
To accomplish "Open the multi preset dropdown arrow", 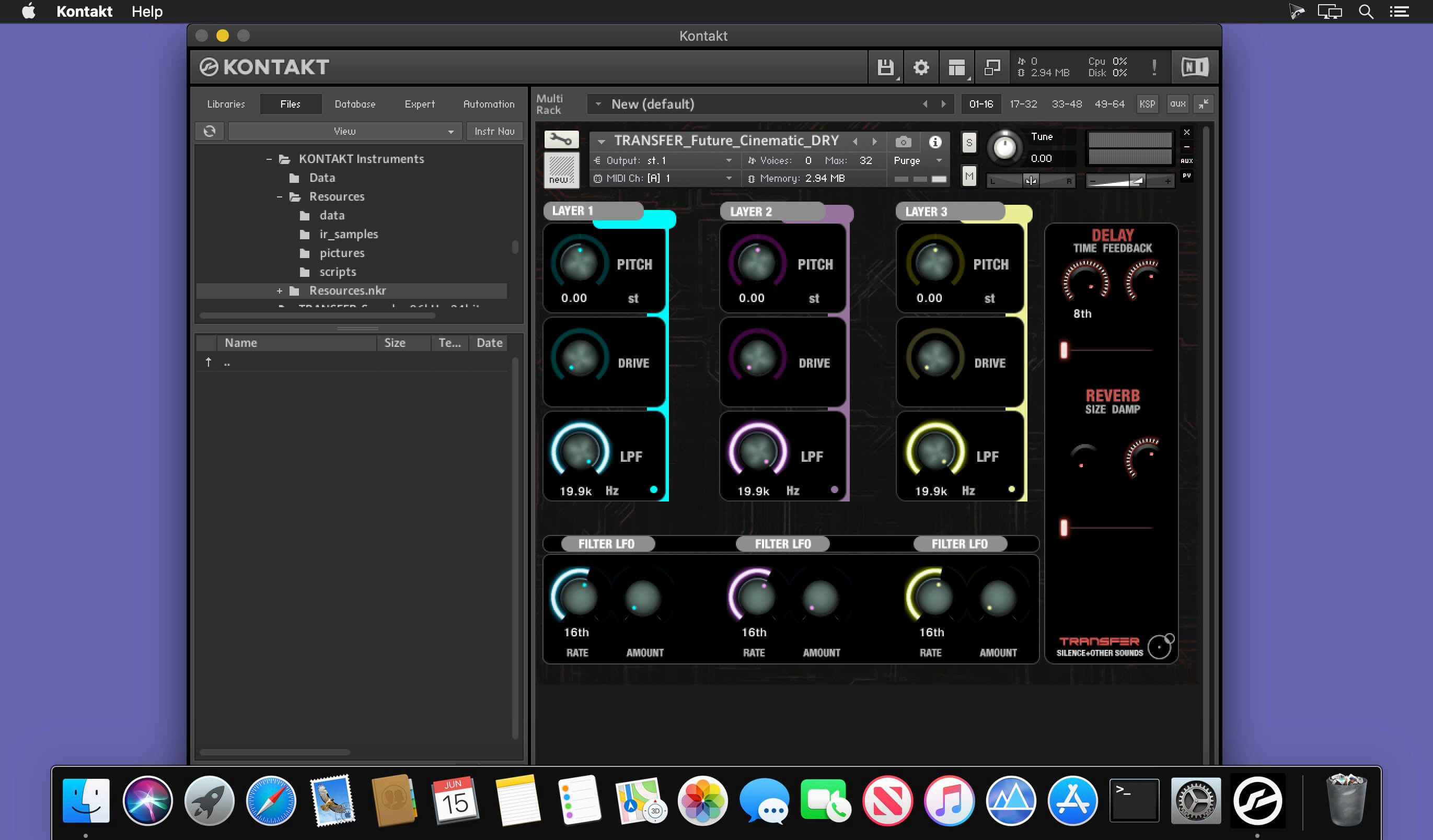I will 598,104.
